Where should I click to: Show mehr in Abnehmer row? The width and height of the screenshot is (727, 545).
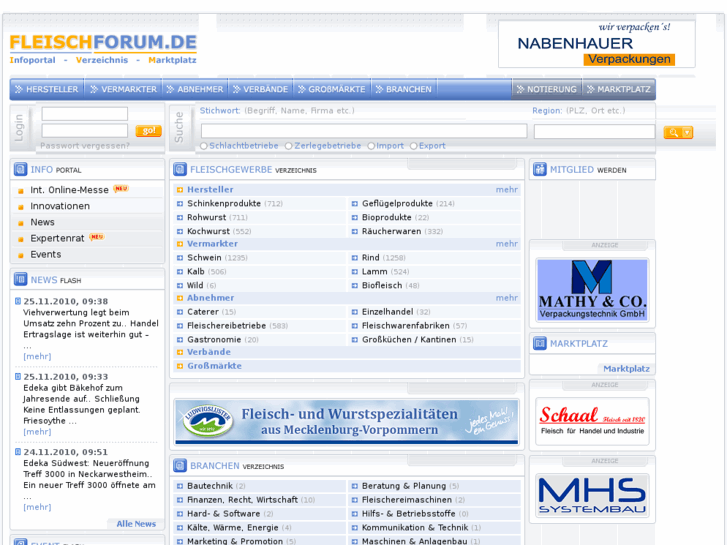[507, 298]
